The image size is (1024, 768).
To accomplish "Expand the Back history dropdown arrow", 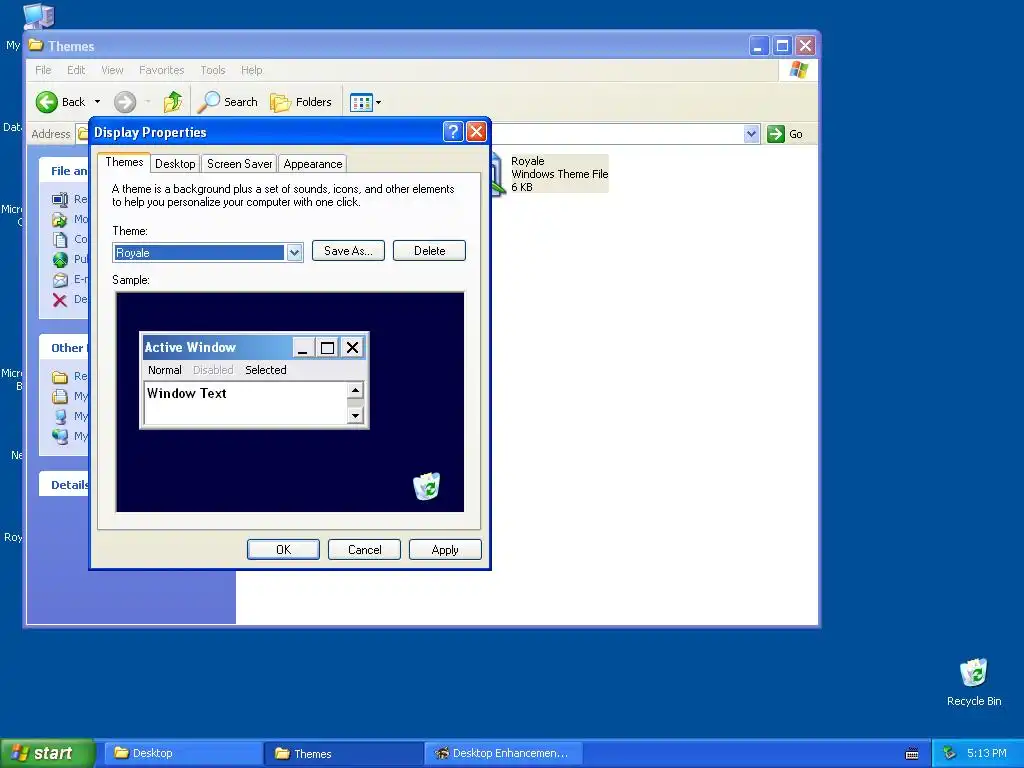I will (x=97, y=102).
